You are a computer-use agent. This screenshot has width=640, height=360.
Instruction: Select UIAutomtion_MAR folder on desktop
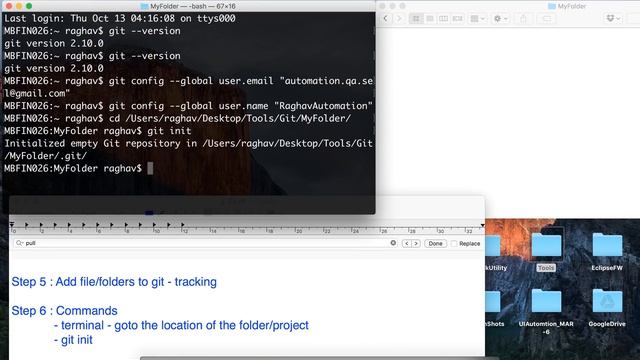coord(546,311)
